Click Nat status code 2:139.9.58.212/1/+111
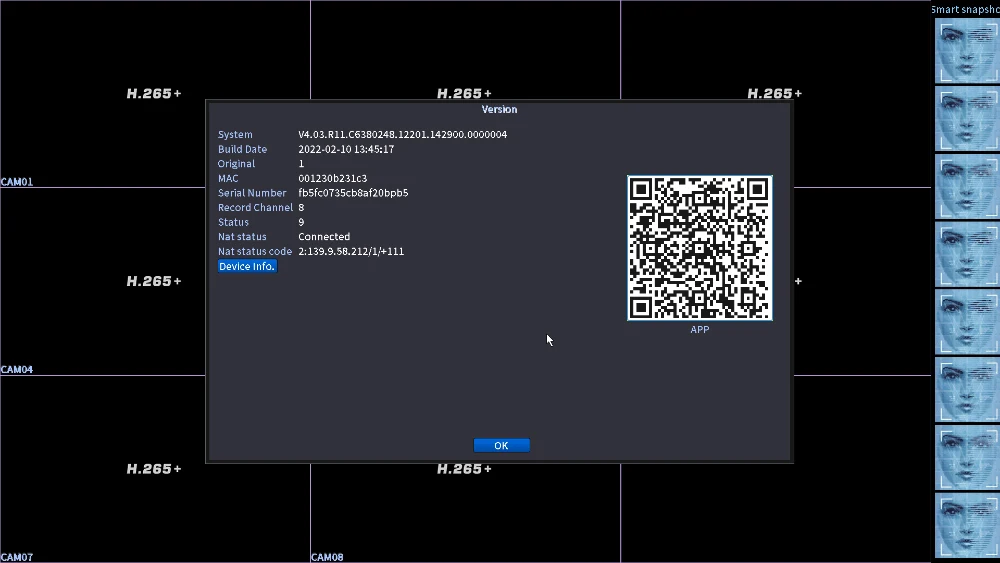 (x=351, y=251)
